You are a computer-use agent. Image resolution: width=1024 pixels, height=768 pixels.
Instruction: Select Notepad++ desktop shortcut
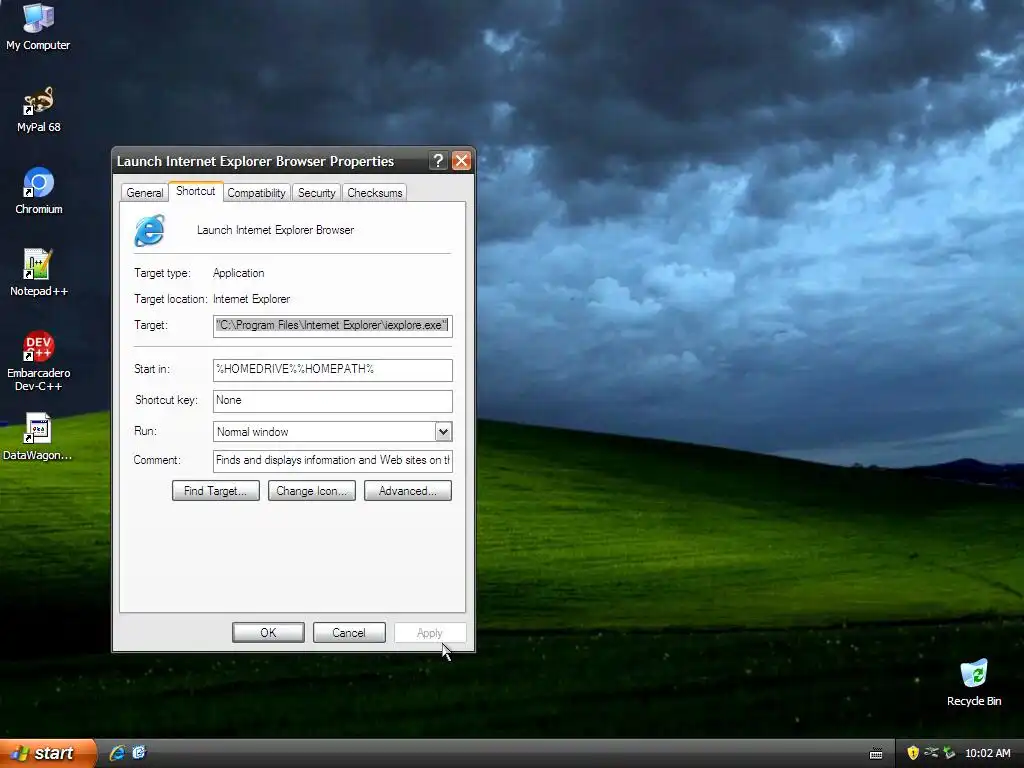39,272
